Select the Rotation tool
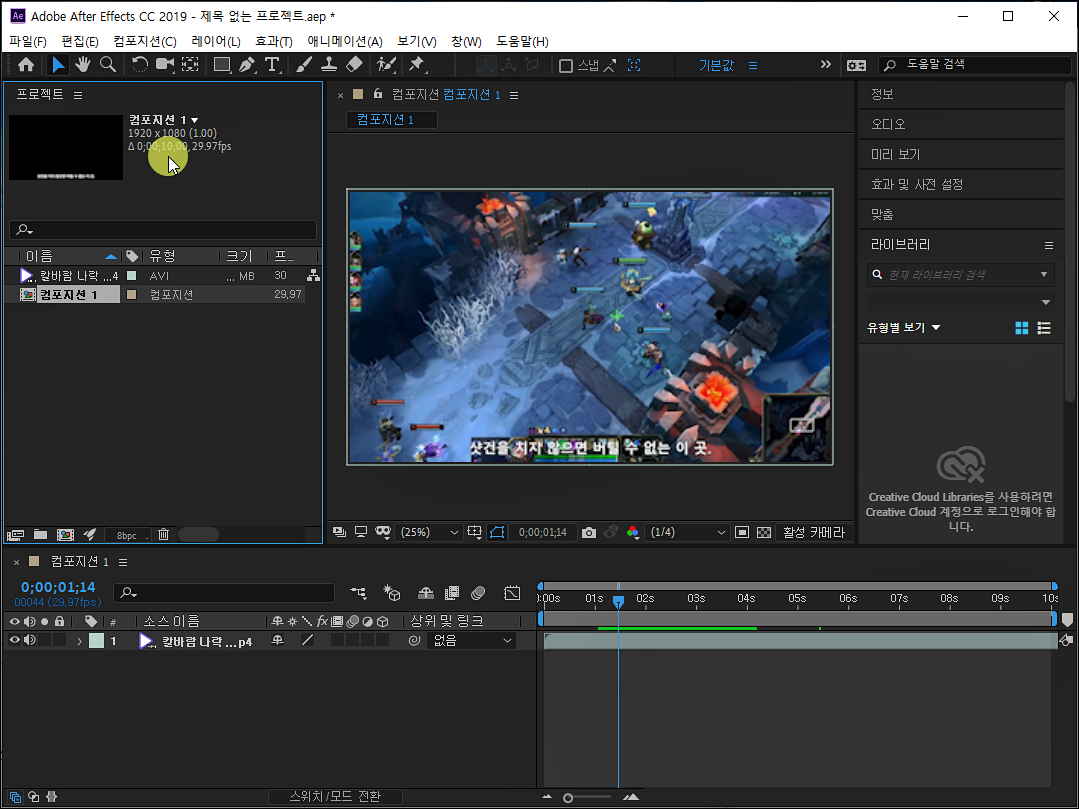The height and width of the screenshot is (809, 1079). click(140, 65)
